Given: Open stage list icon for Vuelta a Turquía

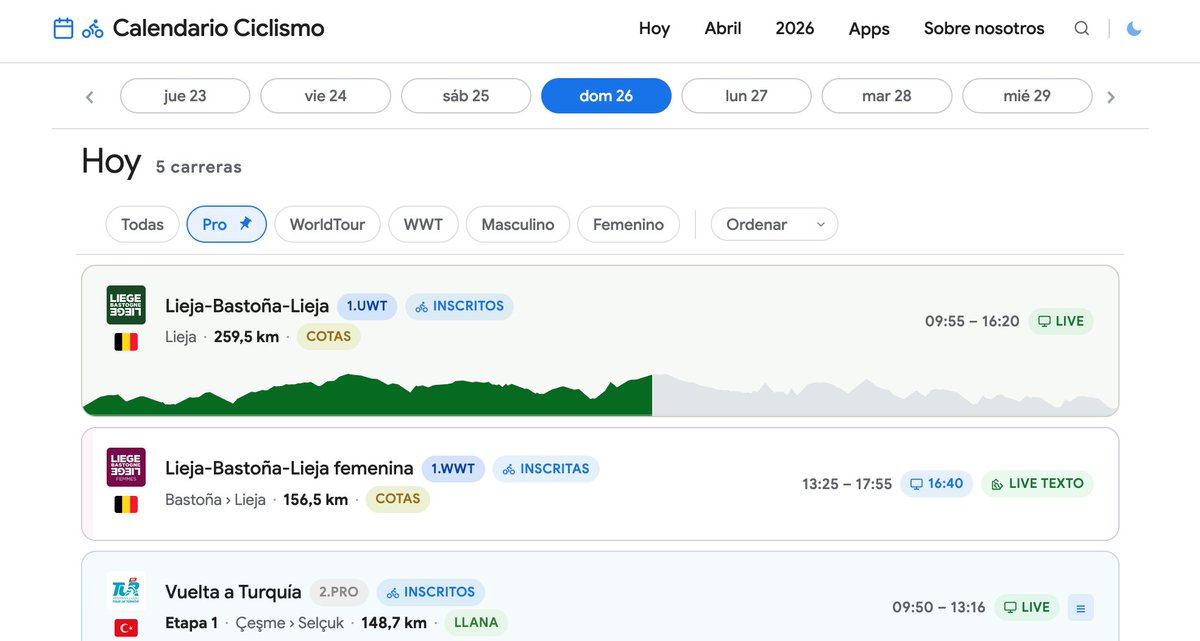Looking at the screenshot, I should 1081,607.
